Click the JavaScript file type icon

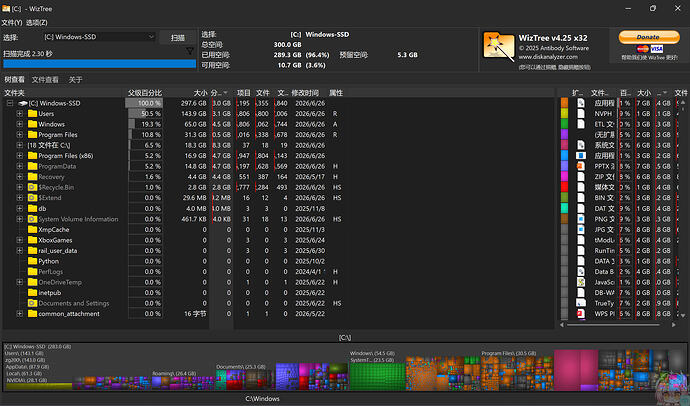[581, 282]
